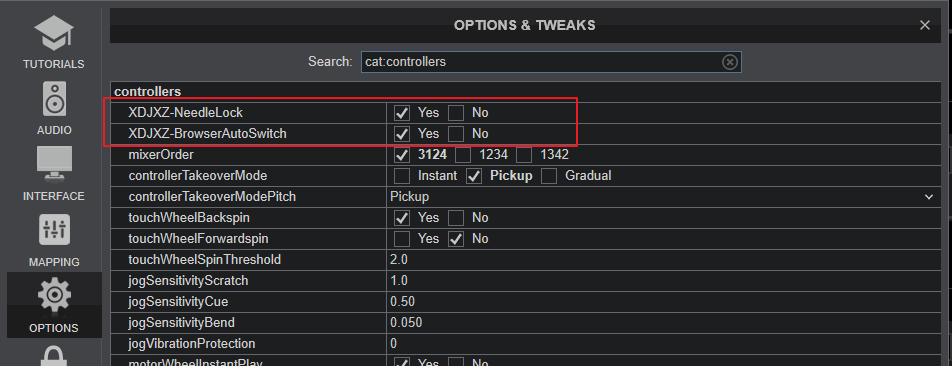Click the search box with cat:controllers
This screenshot has height=366, width=952.
[551, 62]
